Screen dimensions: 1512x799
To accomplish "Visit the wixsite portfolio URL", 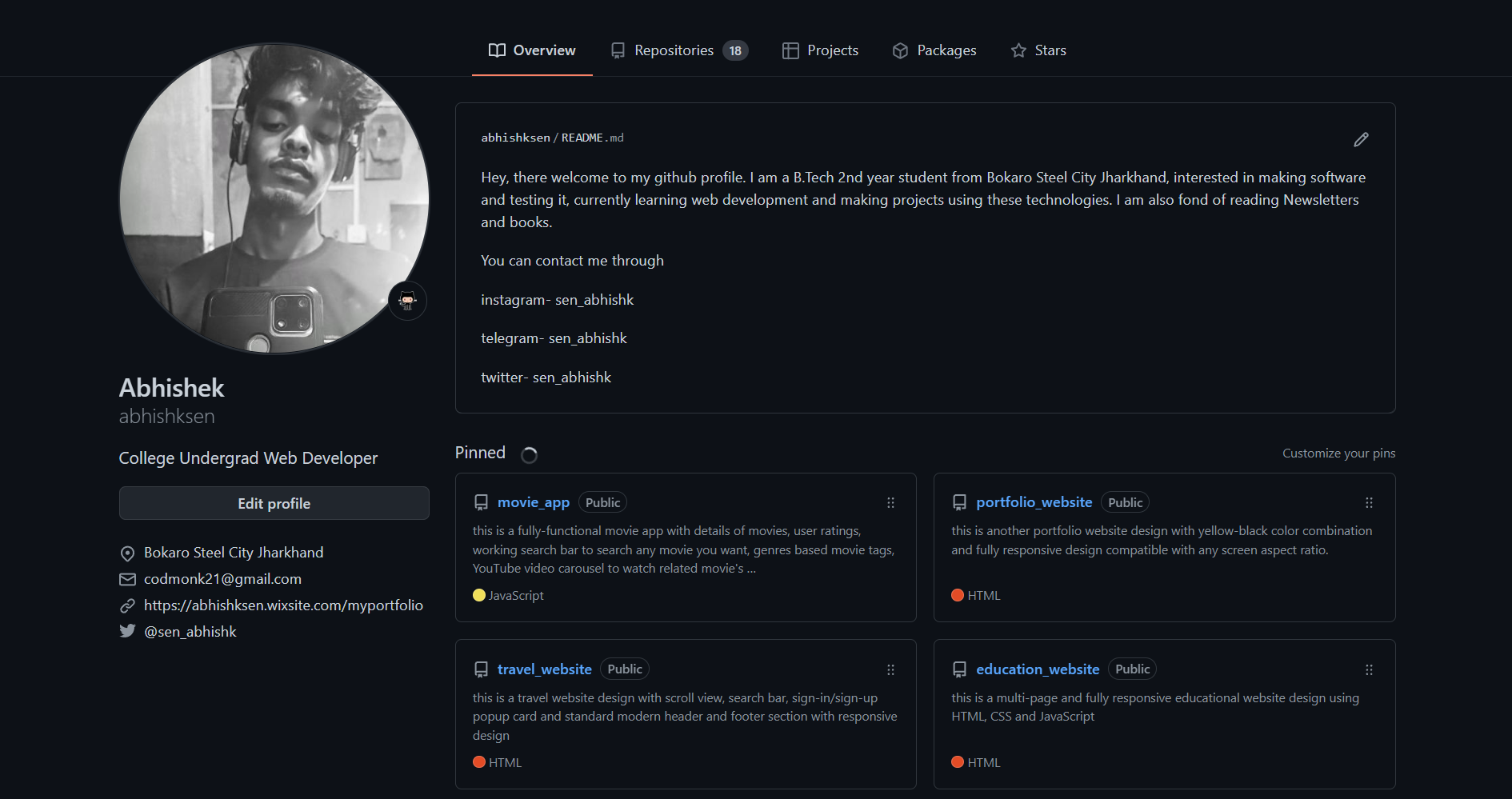I will (x=283, y=605).
